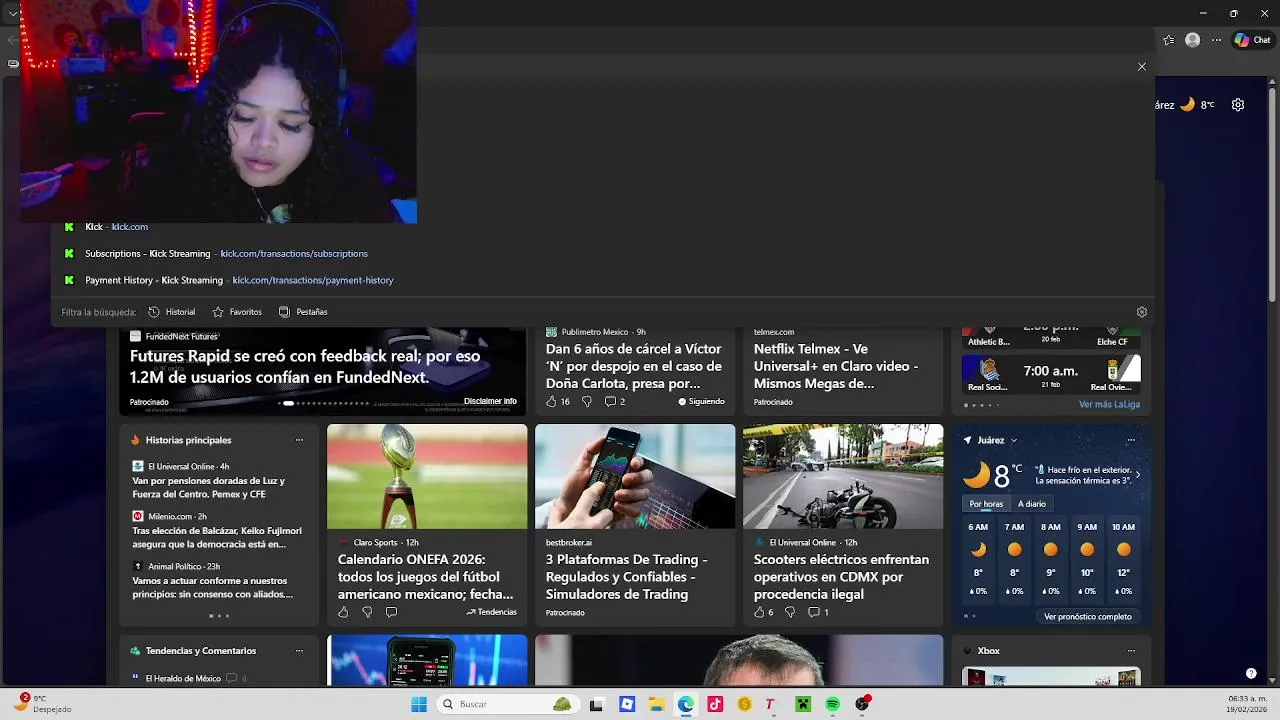Image resolution: width=1280 pixels, height=720 pixels.
Task: Open Tendencias y Comentarios options menu
Action: 299,651
